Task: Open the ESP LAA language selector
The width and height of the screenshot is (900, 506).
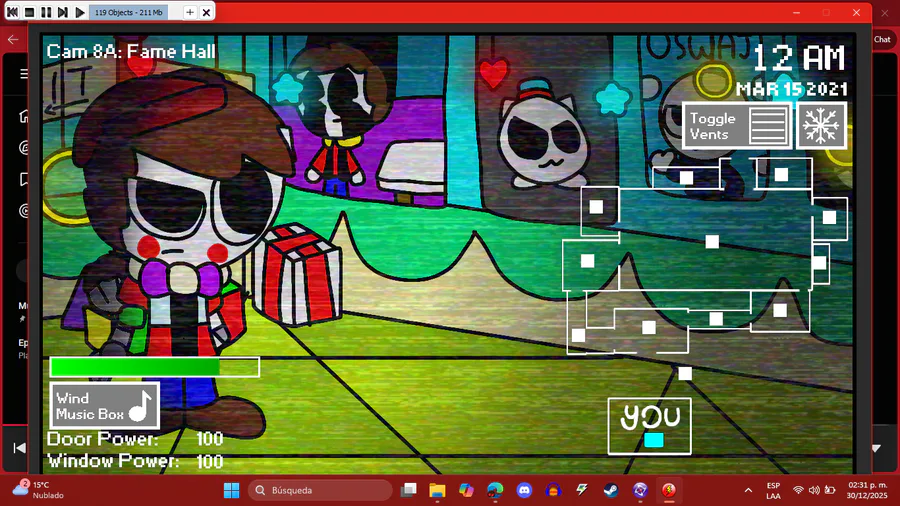Action: (x=773, y=491)
